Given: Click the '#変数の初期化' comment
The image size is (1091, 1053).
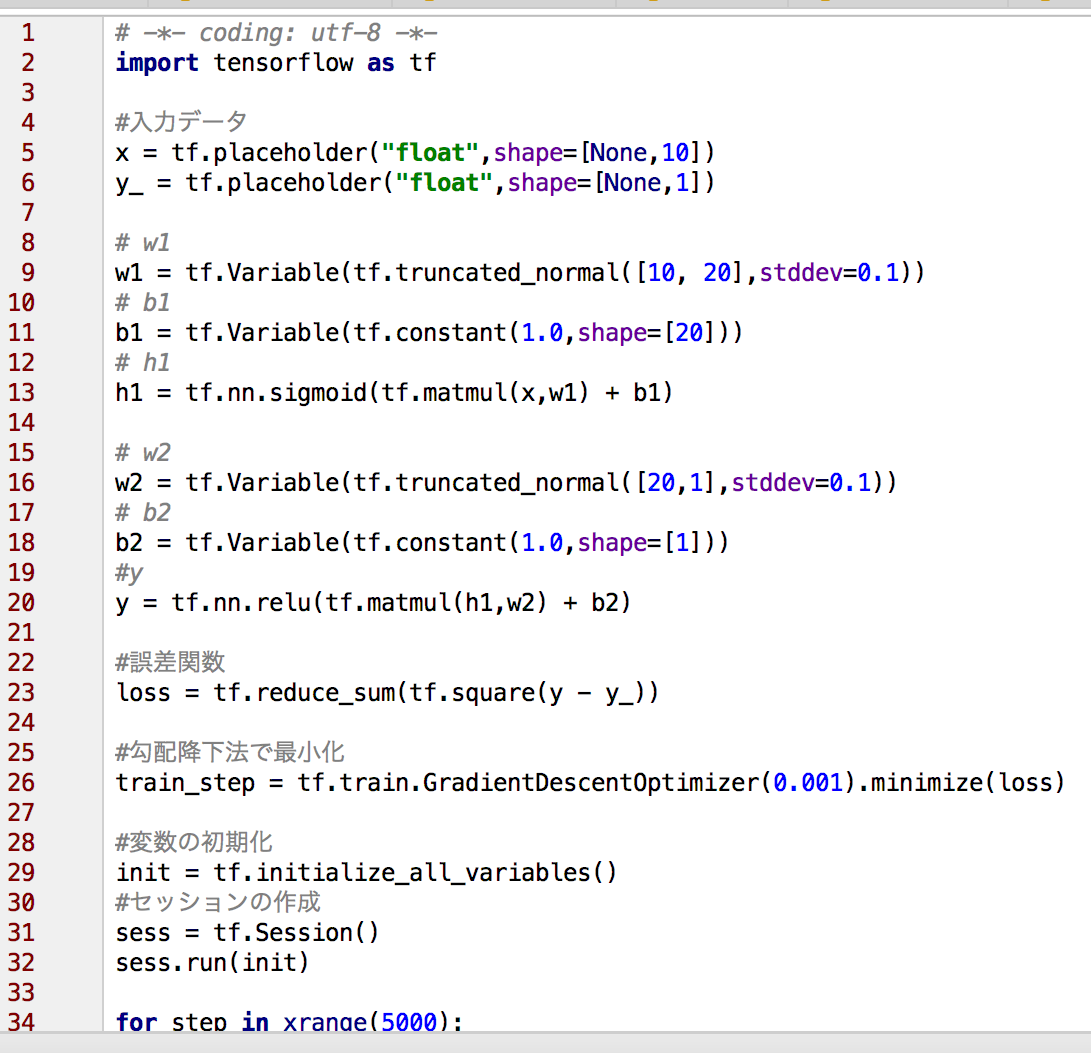Looking at the screenshot, I should tap(194, 842).
